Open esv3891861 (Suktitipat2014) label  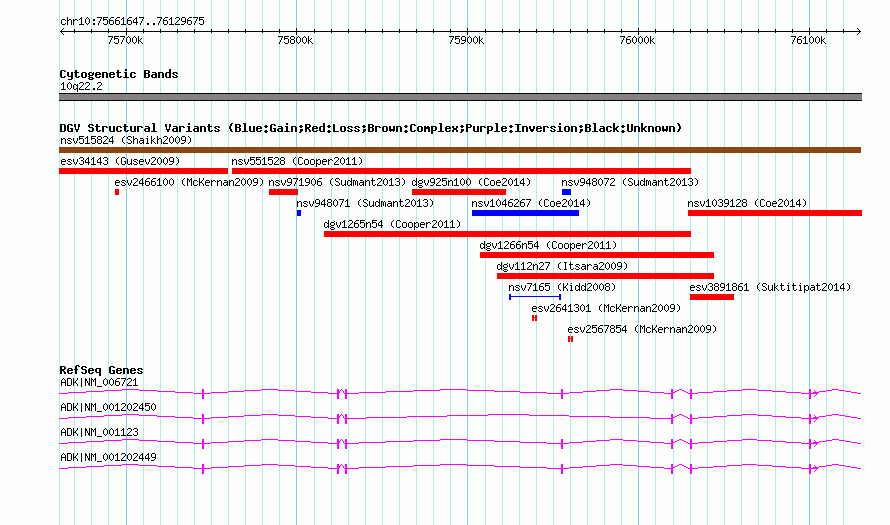click(770, 287)
